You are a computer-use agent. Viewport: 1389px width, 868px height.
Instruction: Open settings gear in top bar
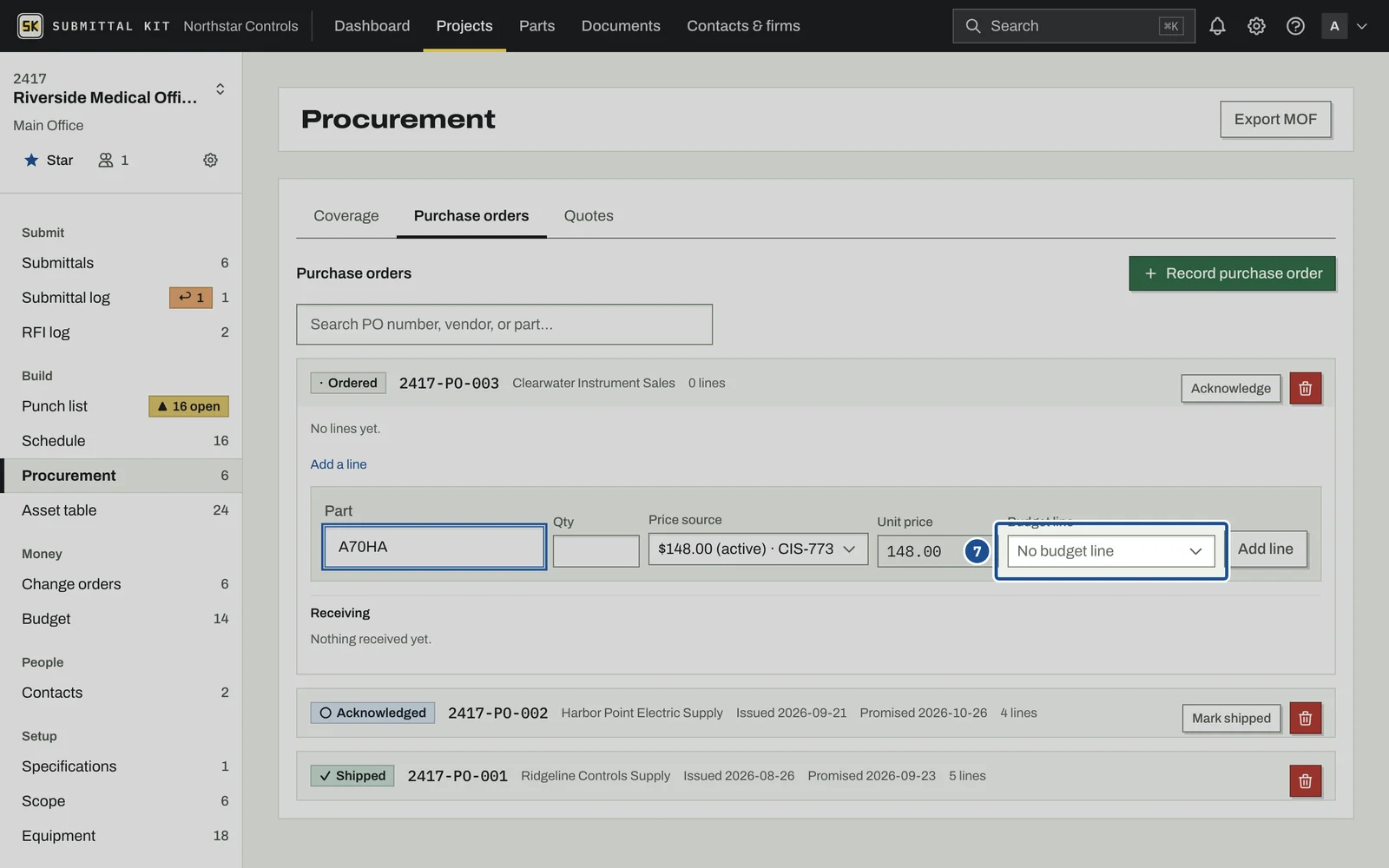coord(1256,26)
